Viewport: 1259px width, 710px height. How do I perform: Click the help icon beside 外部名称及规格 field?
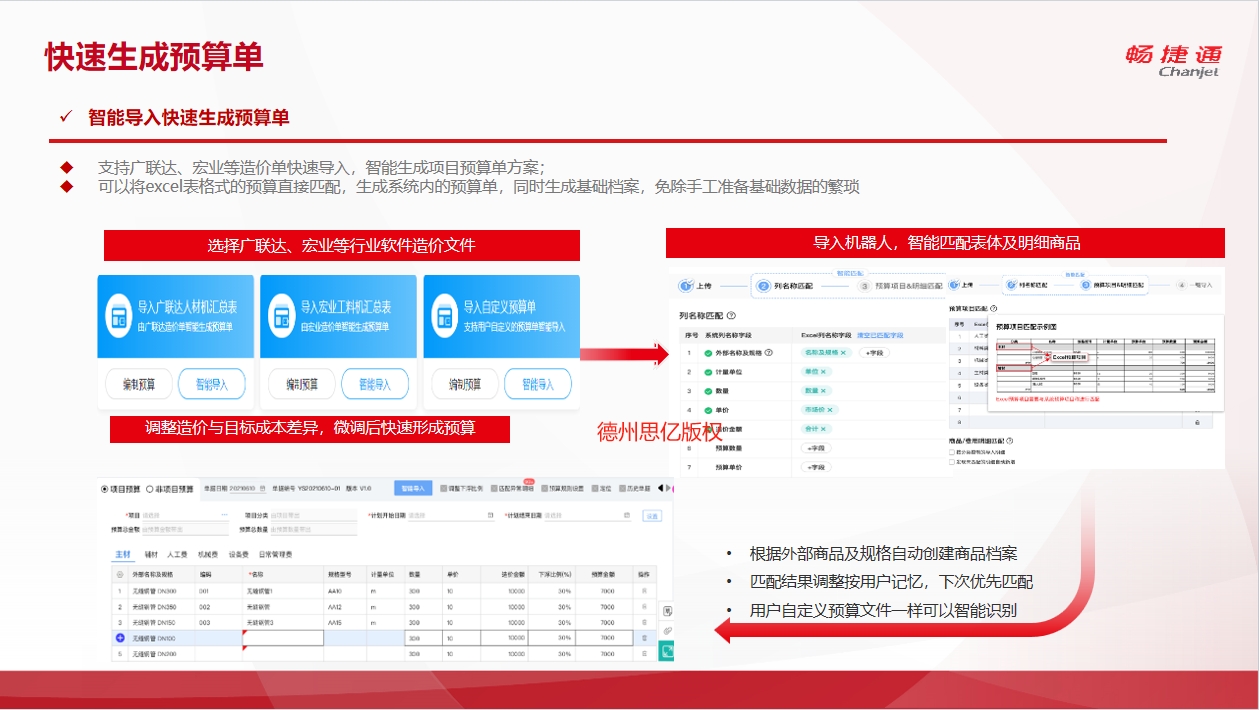click(769, 353)
